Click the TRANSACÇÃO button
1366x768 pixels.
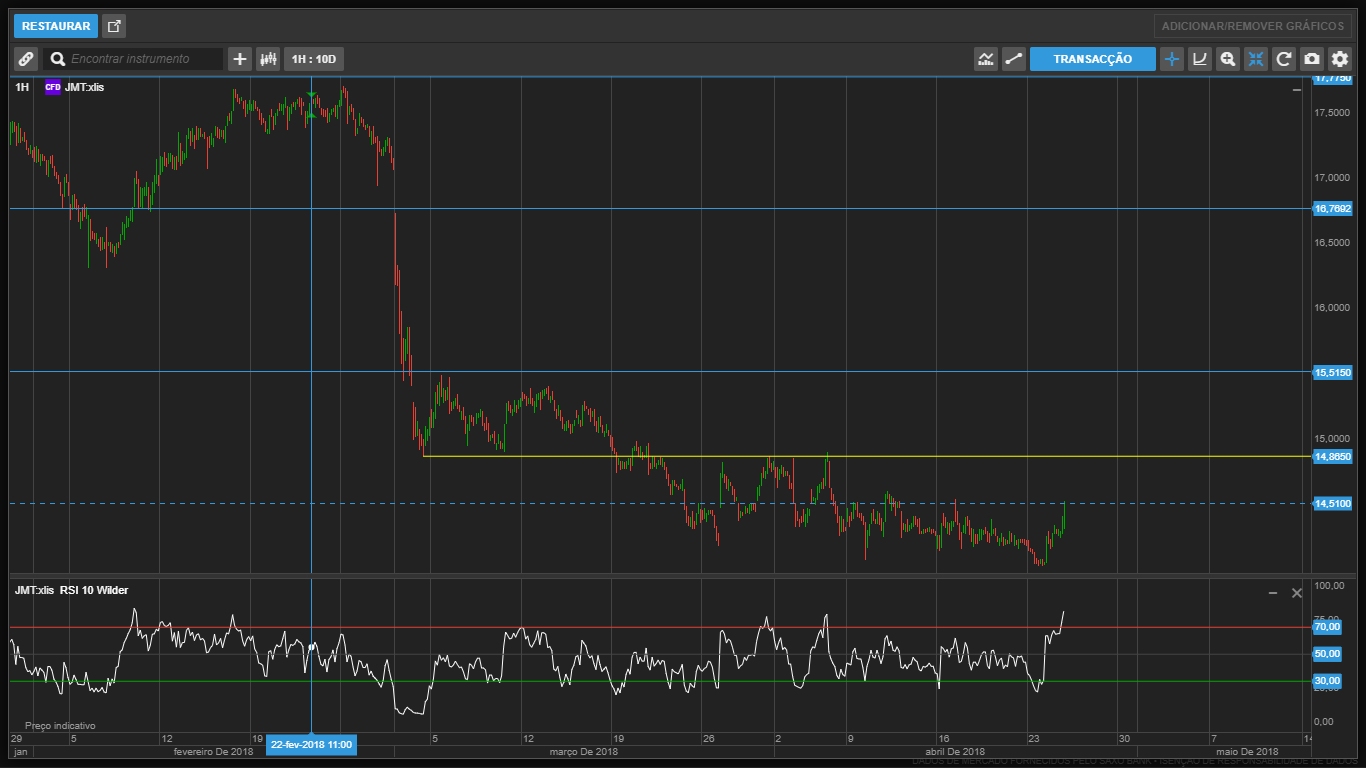click(x=1092, y=59)
